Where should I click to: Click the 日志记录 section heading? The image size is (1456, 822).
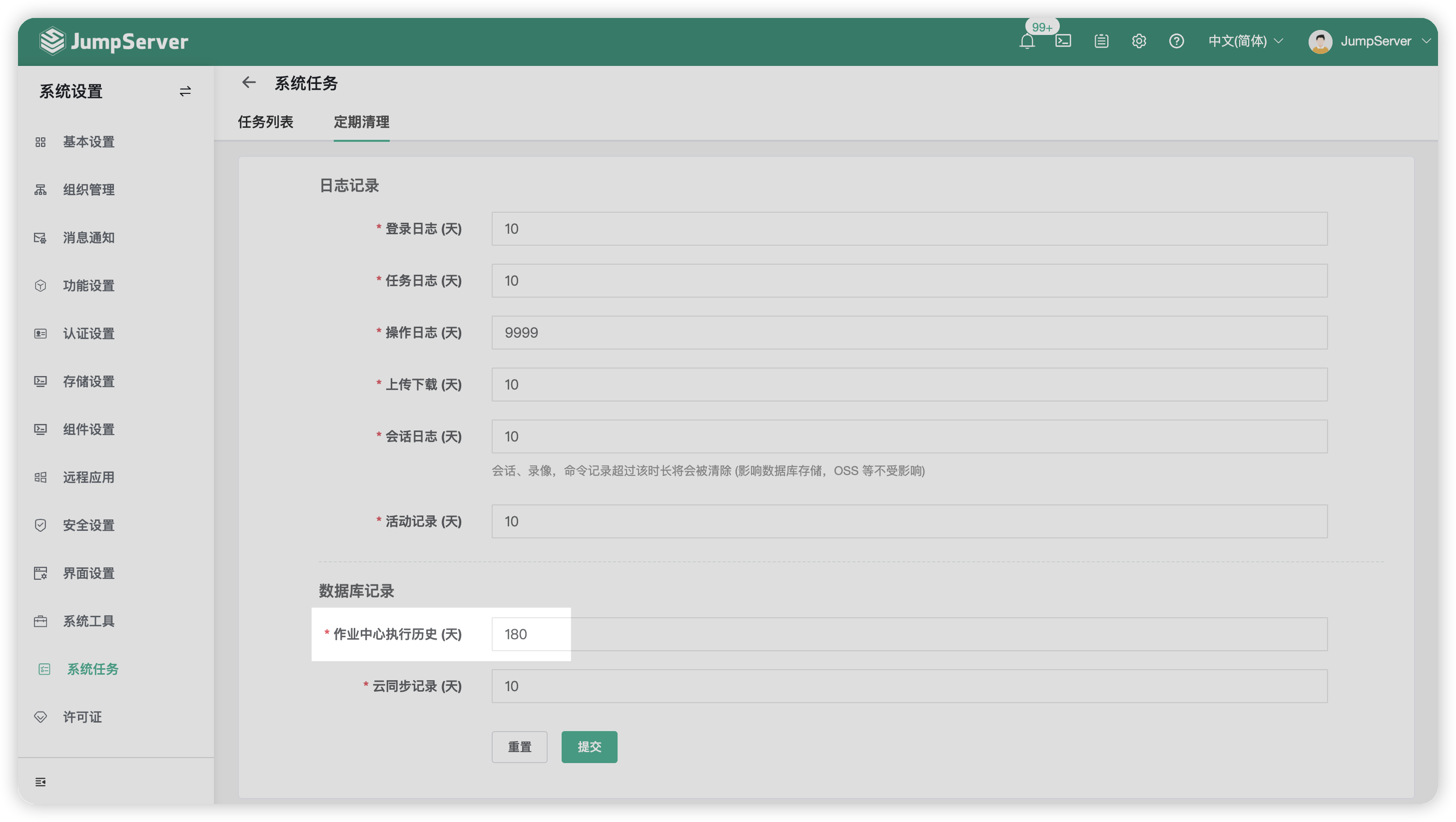click(x=349, y=186)
